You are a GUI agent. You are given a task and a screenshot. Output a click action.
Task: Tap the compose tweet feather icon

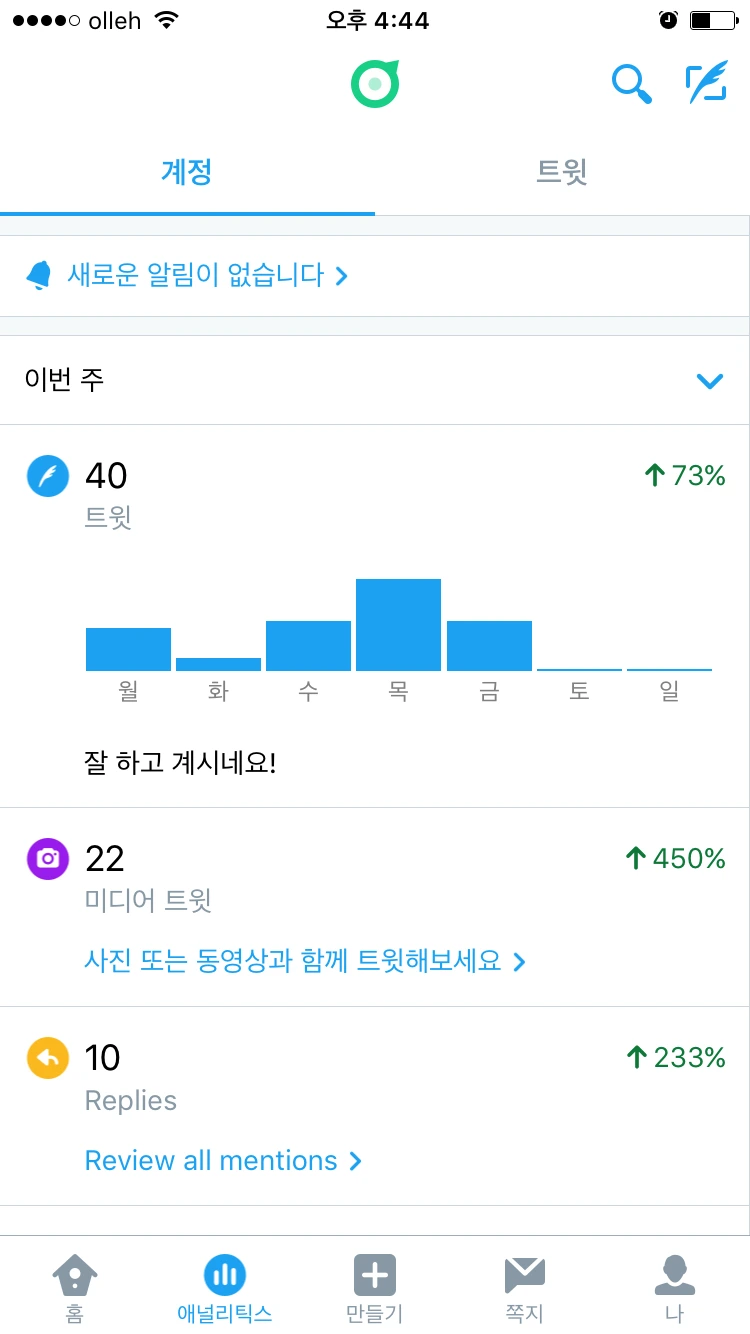707,83
